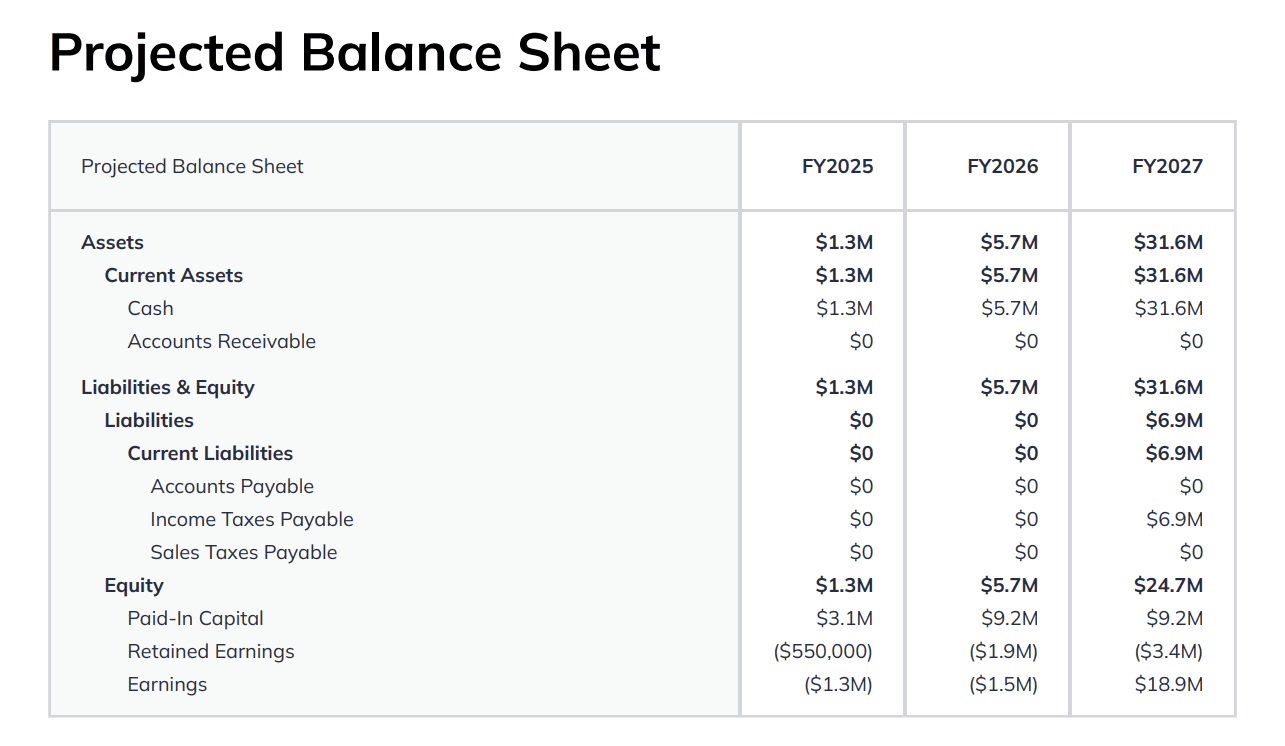Click the Income Taxes Payable row label
Image resolution: width=1285 pixels, height=746 pixels.
click(252, 519)
